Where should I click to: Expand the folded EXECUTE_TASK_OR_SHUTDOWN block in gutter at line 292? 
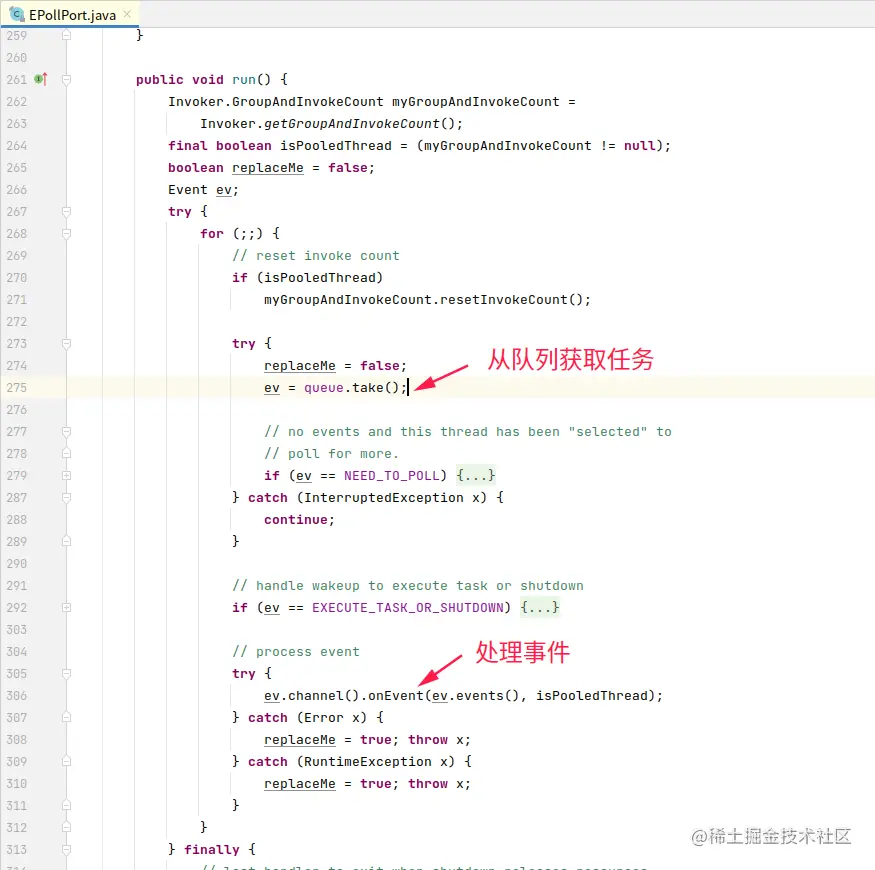point(66,607)
